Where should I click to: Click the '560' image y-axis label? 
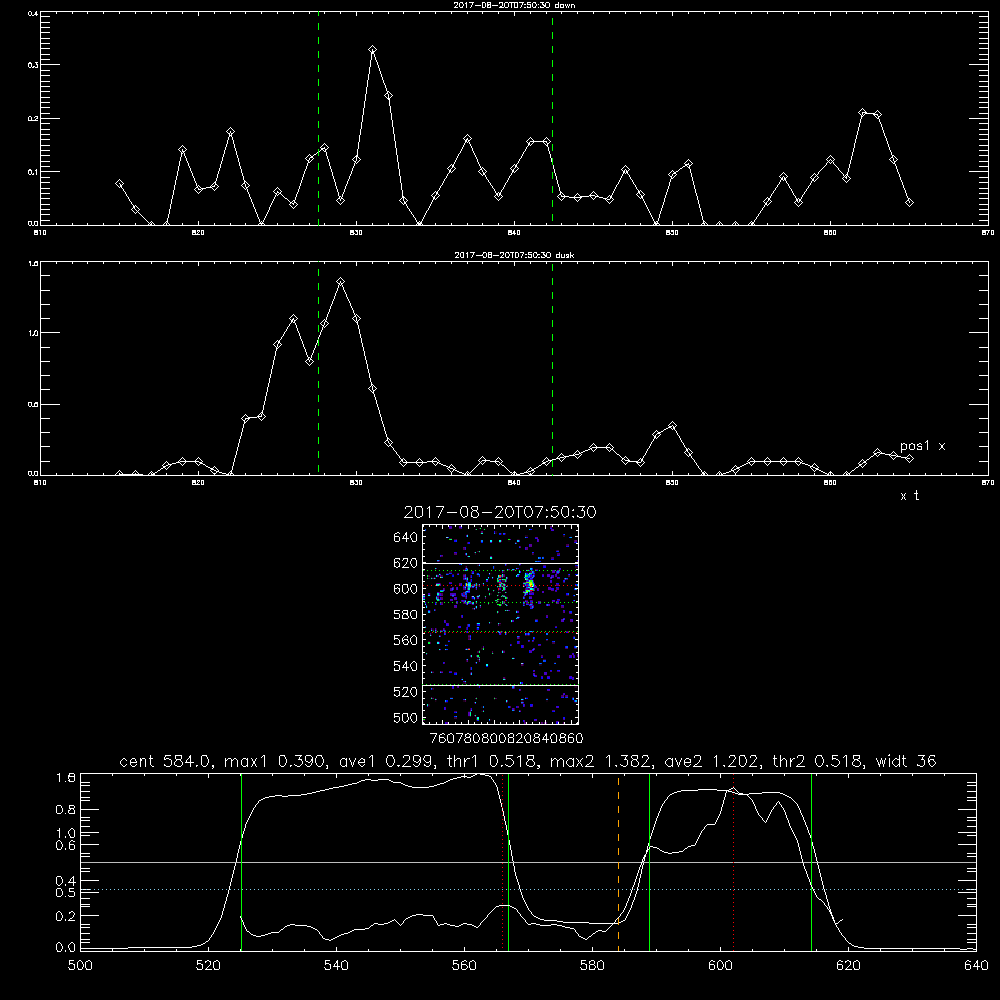point(406,640)
